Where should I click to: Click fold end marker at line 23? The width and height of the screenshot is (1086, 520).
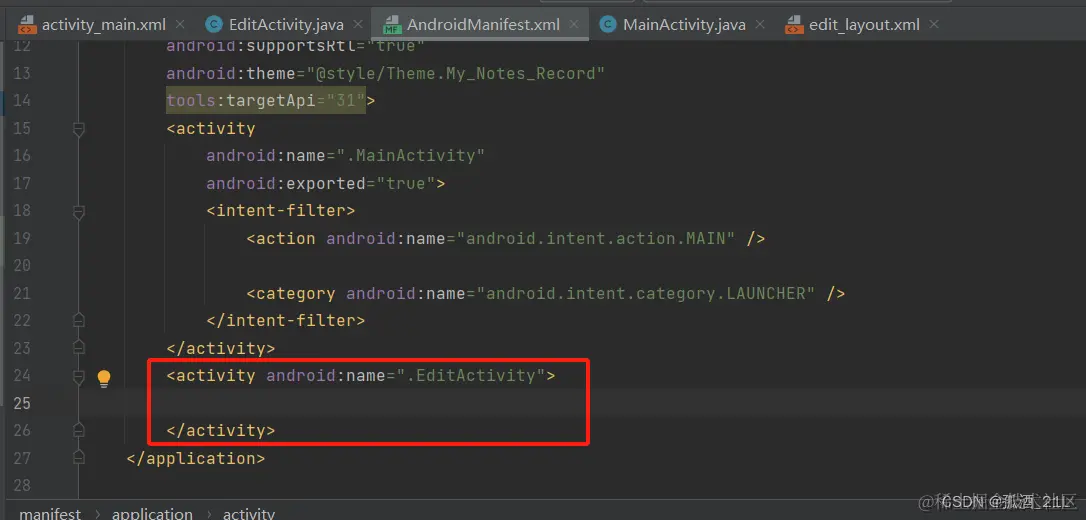(78, 348)
